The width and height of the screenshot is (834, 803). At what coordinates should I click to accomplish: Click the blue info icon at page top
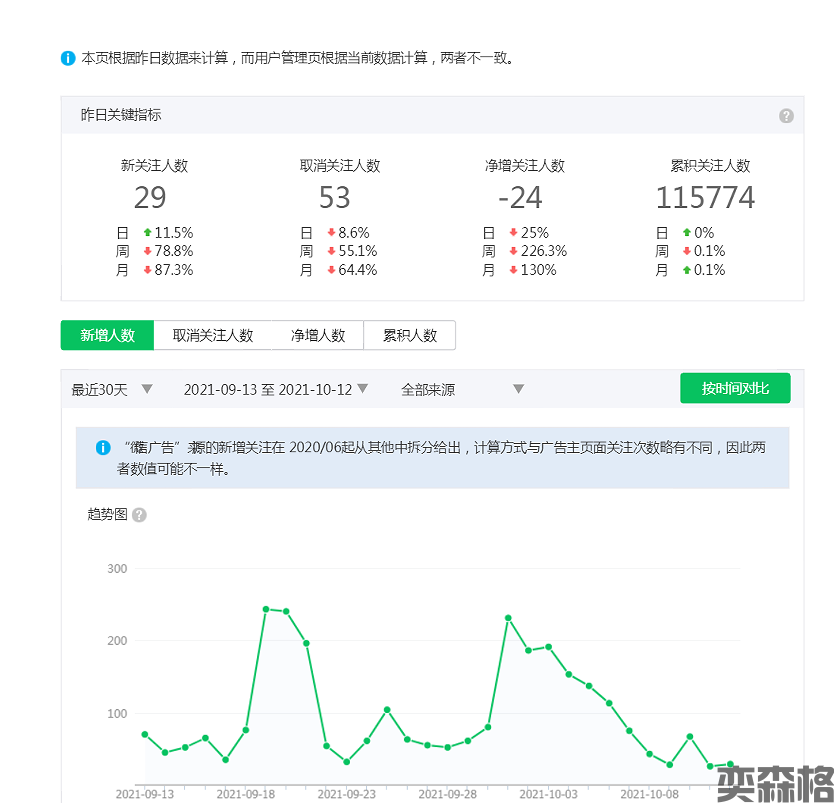(x=68, y=58)
